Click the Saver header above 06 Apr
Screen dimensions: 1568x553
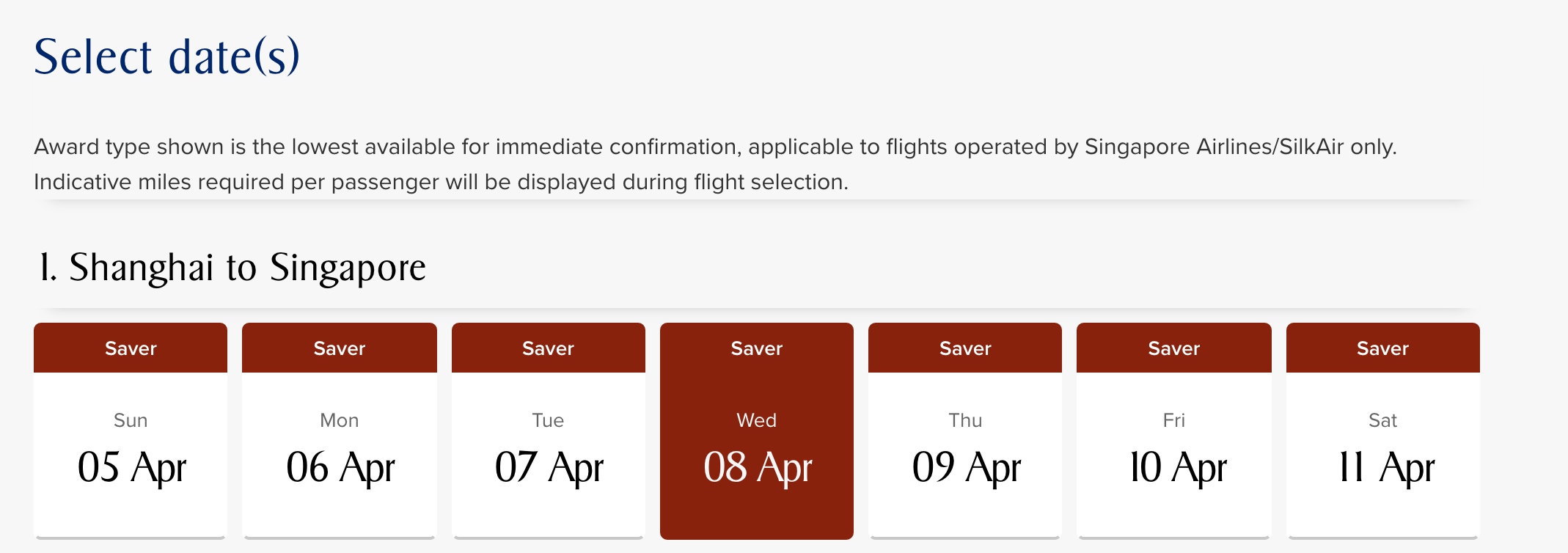[340, 348]
